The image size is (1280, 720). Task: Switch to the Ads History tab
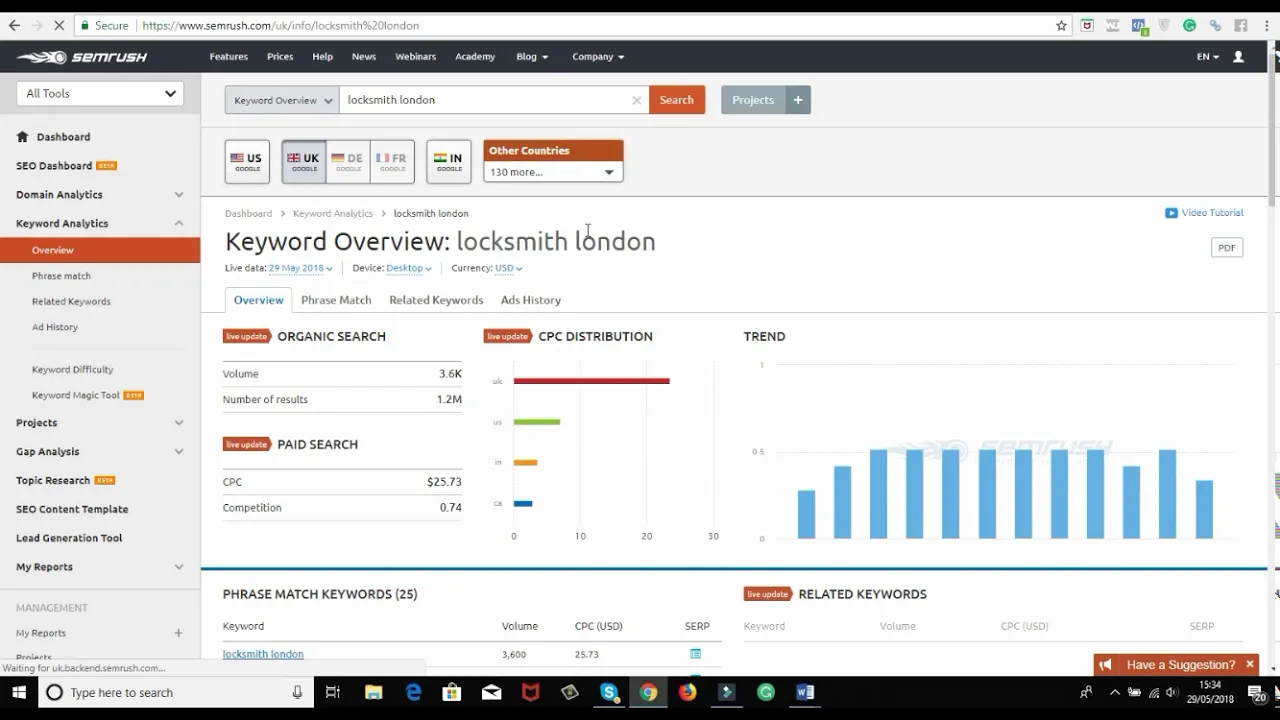[x=531, y=300]
